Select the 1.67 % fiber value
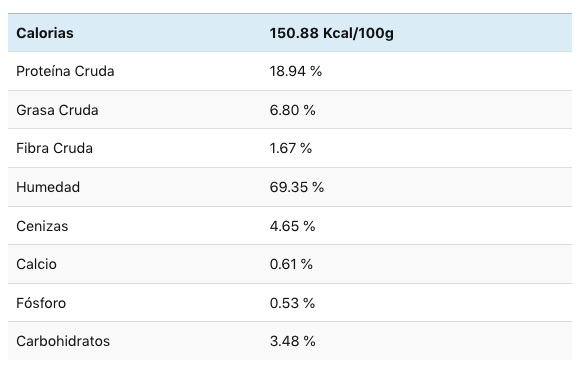The height and width of the screenshot is (366, 580). coord(291,148)
